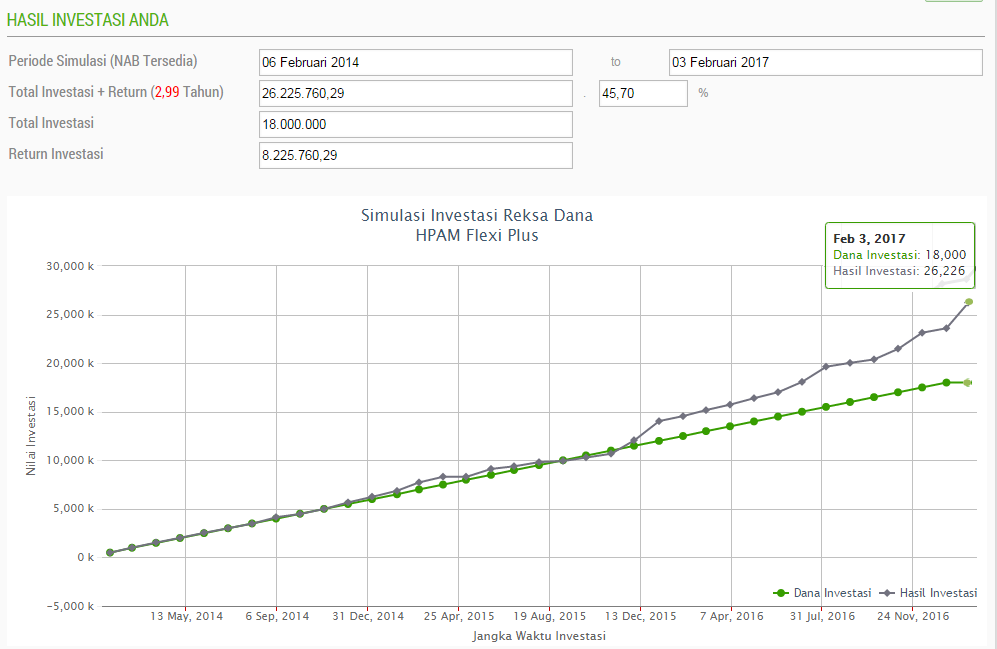The width and height of the screenshot is (997, 649).
Task: Click tooltip line Dana Investasi: 18,000
Action: coord(900,255)
